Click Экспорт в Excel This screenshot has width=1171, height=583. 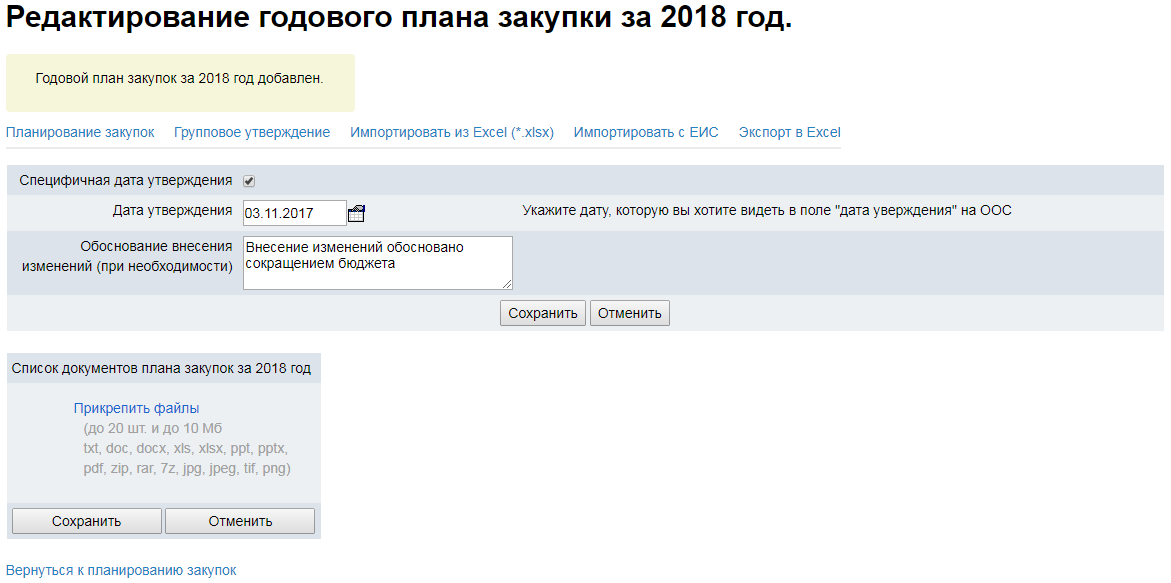coord(789,133)
